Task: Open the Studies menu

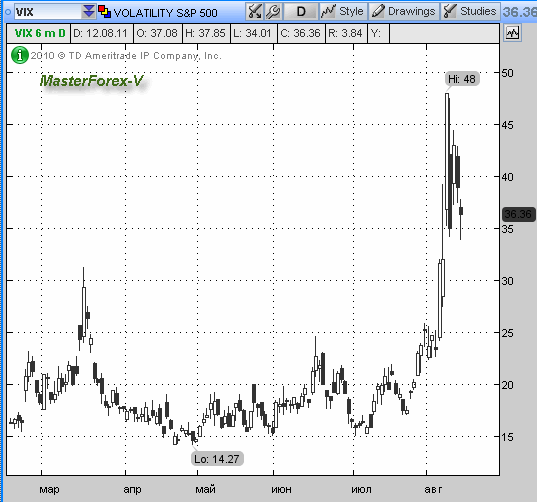Action: (x=470, y=12)
